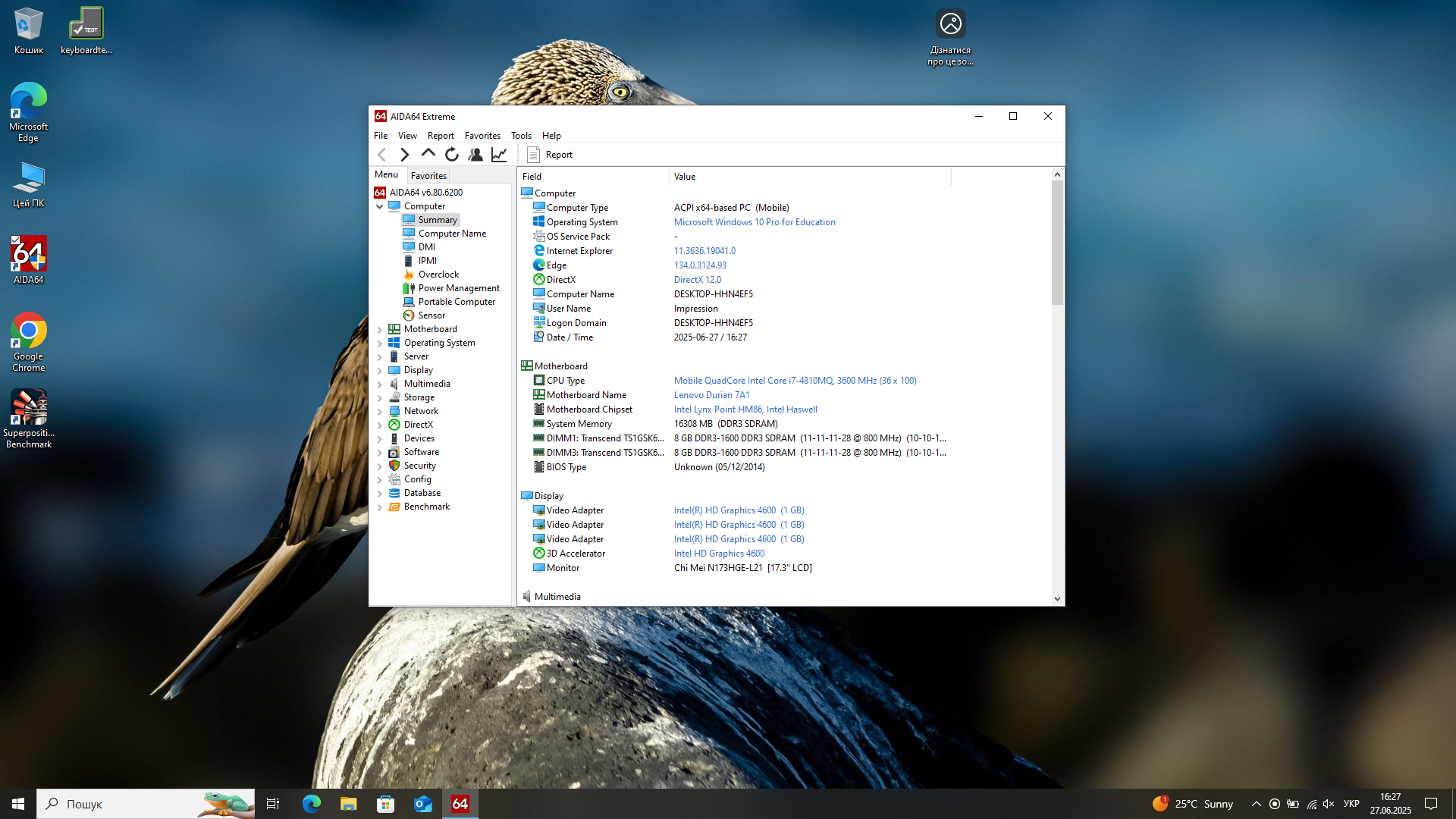The width and height of the screenshot is (1456, 819).
Task: Collapse the Computer tree node
Action: pyautogui.click(x=380, y=206)
